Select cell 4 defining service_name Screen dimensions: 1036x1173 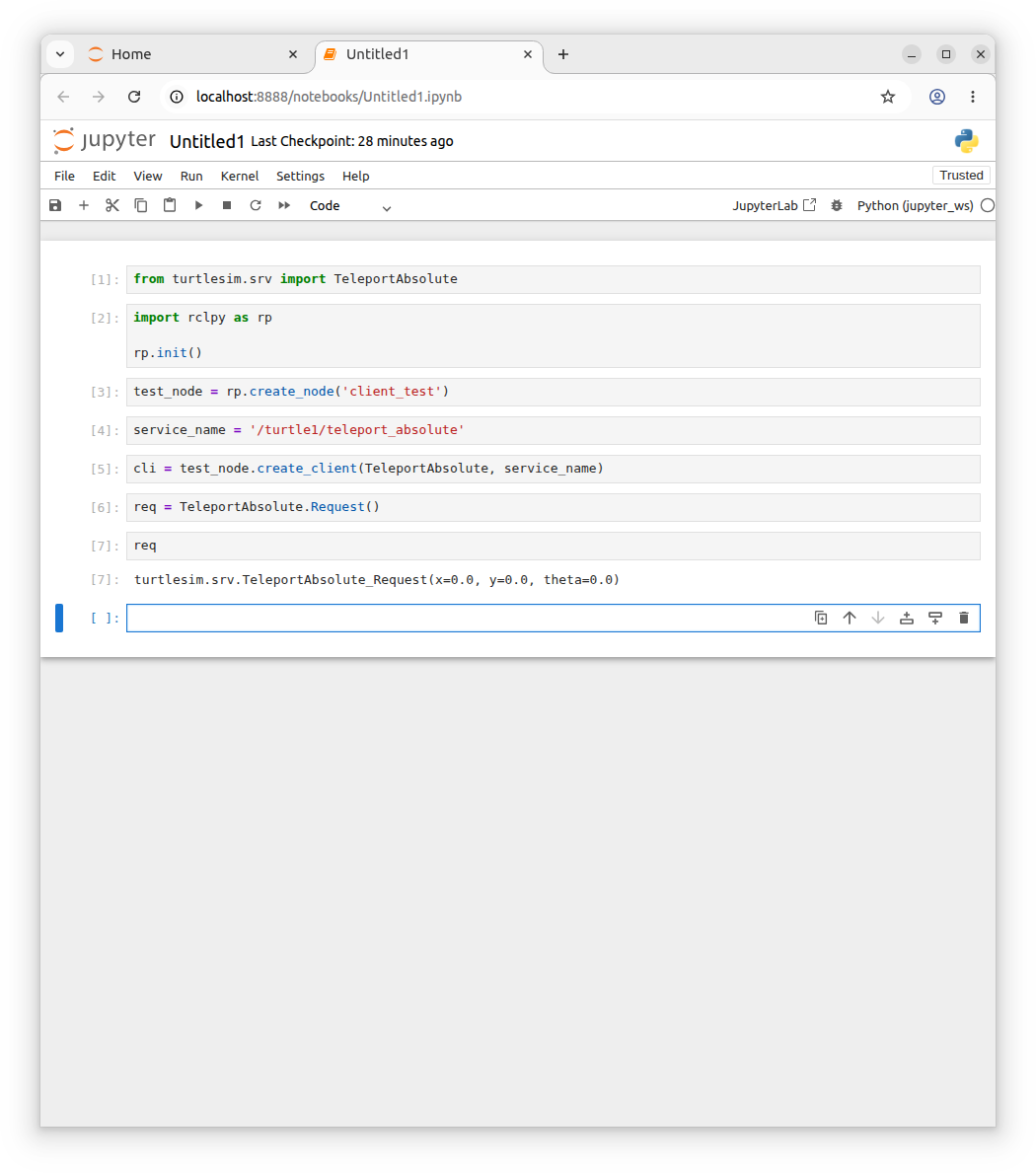pyautogui.click(x=553, y=430)
